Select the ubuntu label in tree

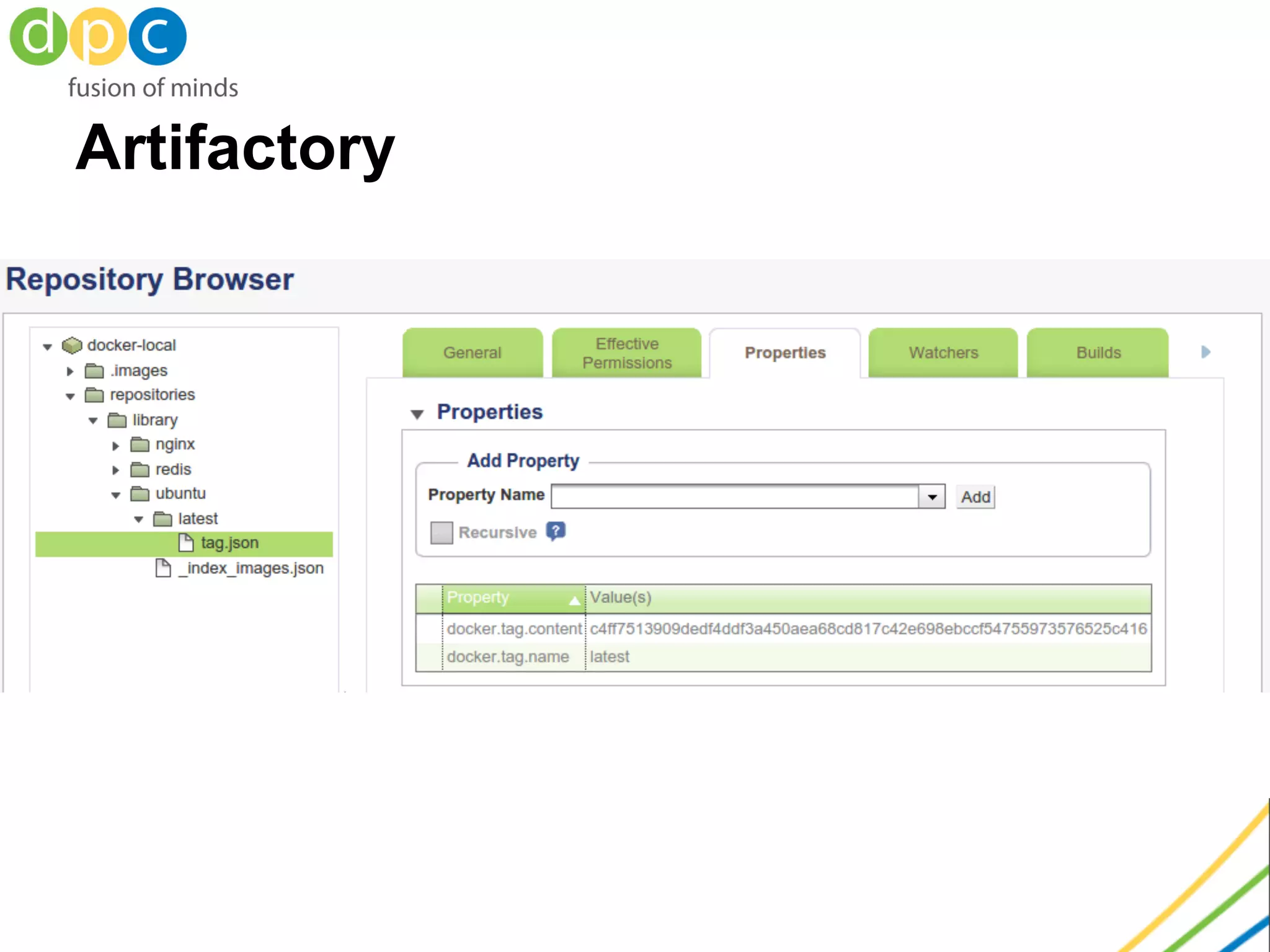coord(180,493)
